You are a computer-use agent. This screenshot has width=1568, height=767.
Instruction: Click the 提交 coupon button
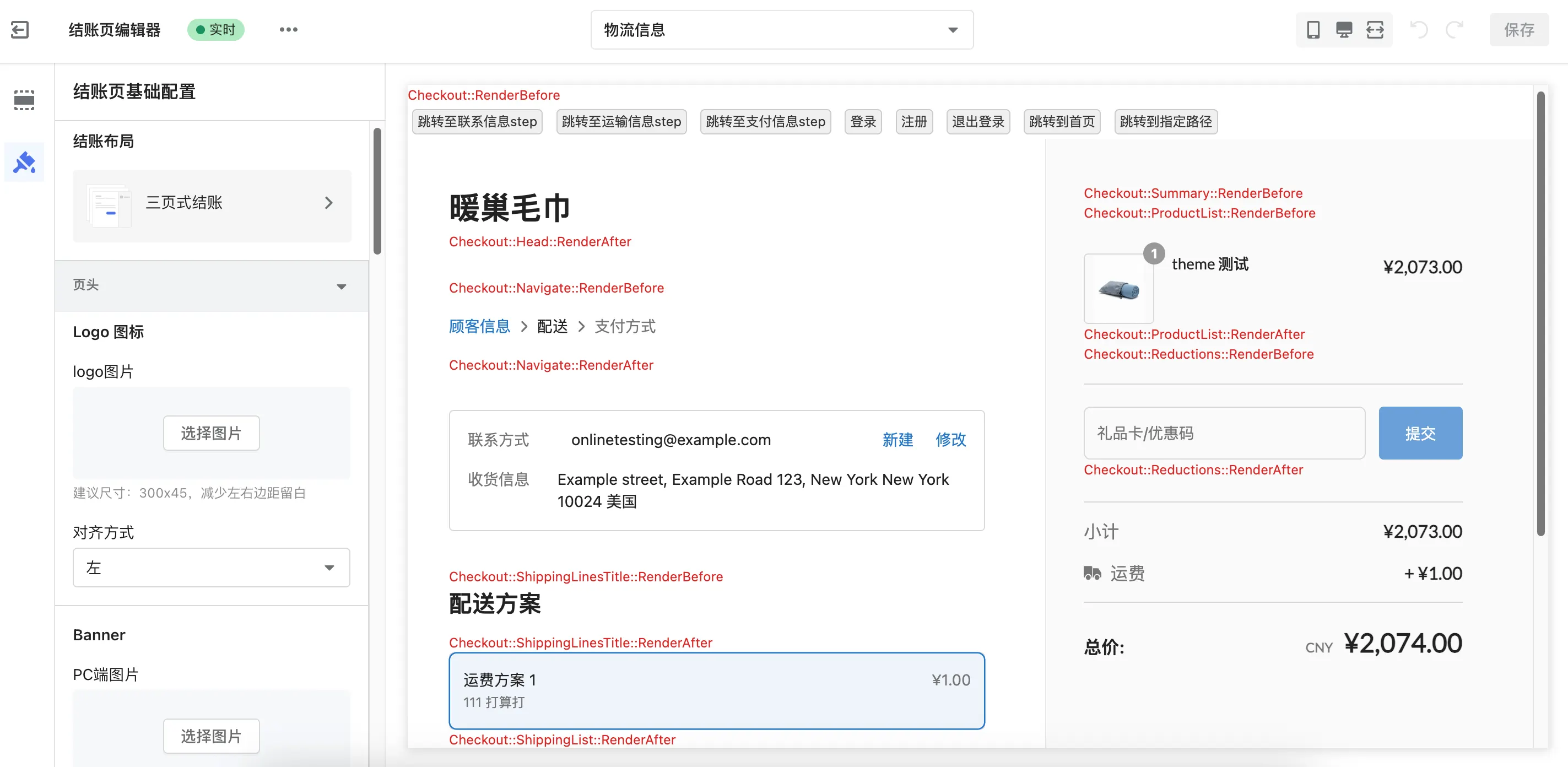click(x=1420, y=433)
